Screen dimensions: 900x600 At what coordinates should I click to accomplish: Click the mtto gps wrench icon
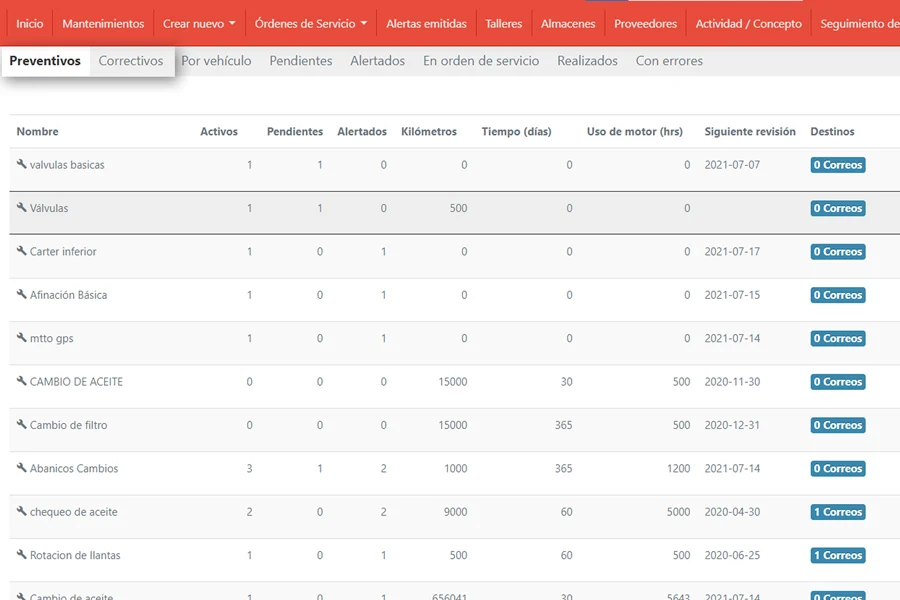(22, 338)
